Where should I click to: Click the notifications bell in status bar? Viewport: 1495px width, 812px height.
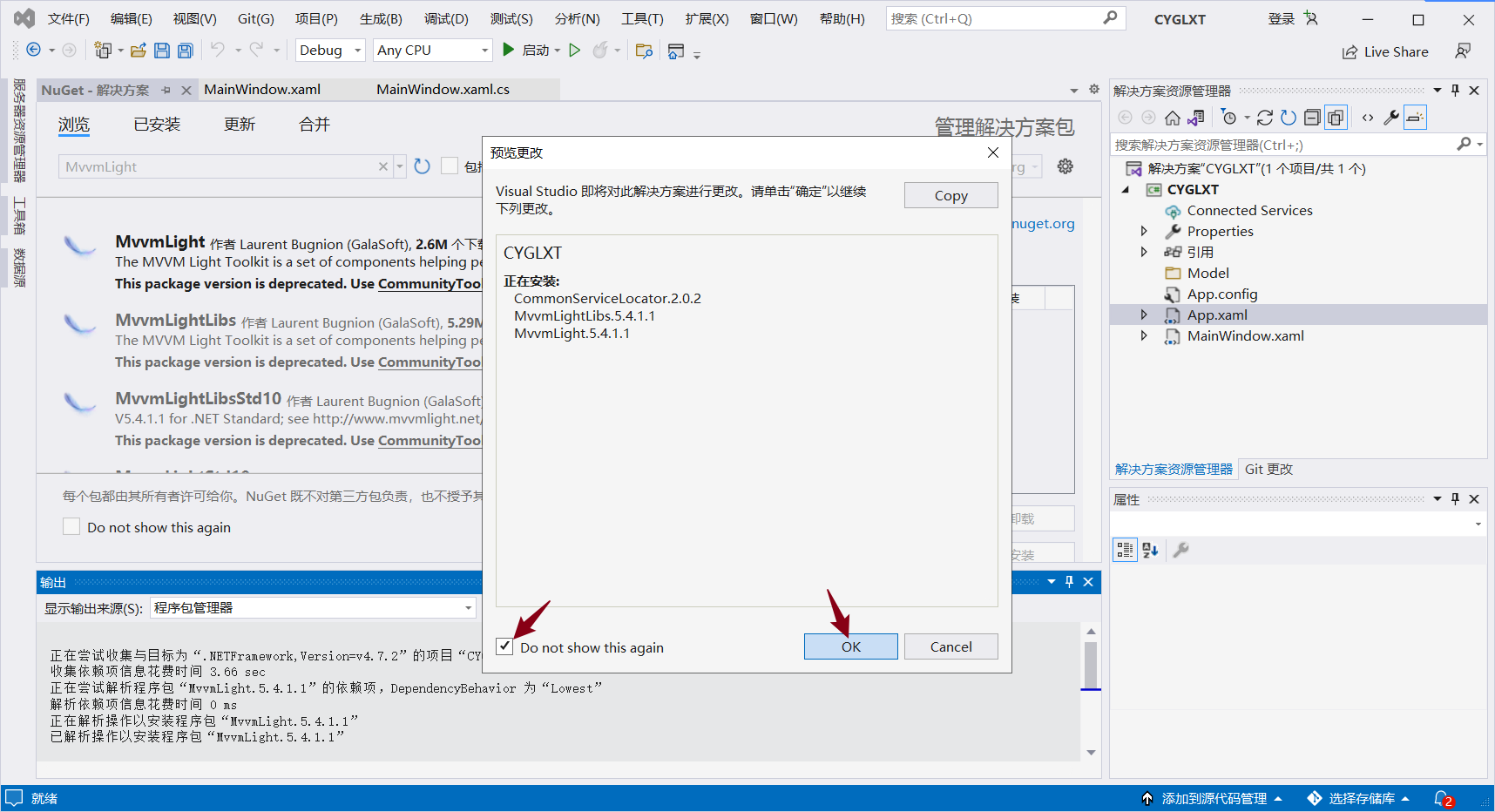(x=1442, y=798)
